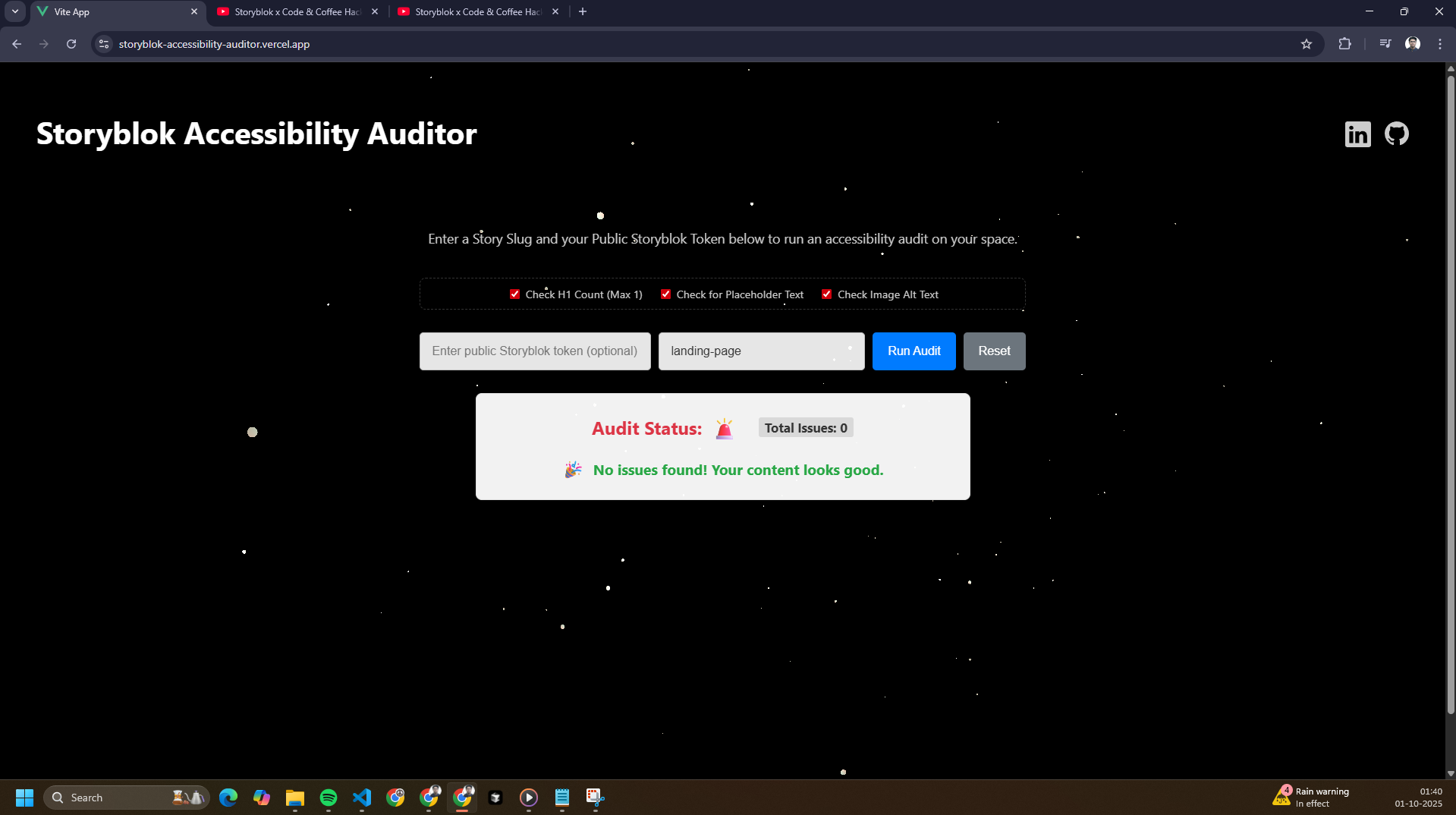Image resolution: width=1456 pixels, height=815 pixels.
Task: Bookmark this page with star icon
Action: point(1307,44)
